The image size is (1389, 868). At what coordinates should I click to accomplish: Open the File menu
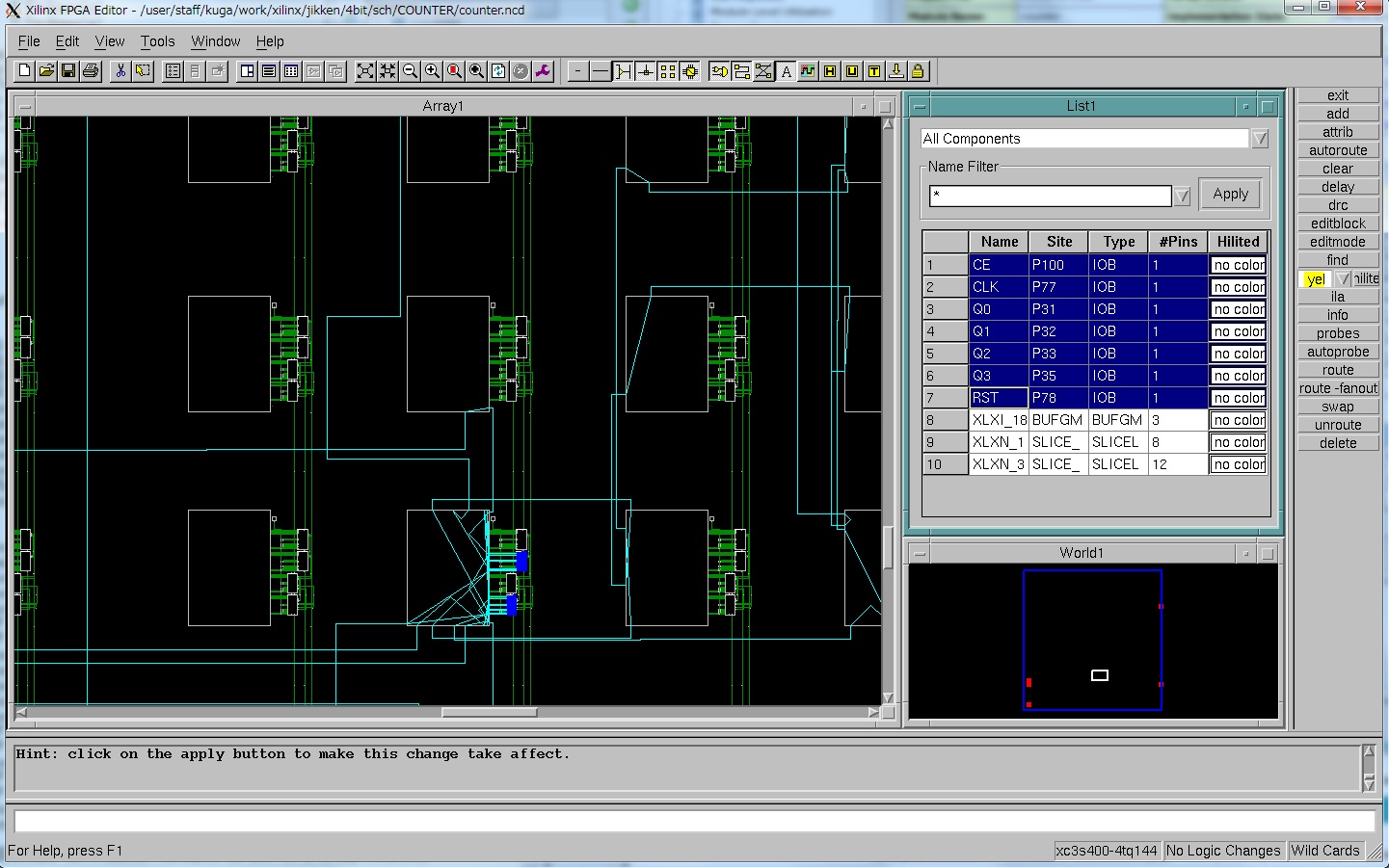point(29,41)
